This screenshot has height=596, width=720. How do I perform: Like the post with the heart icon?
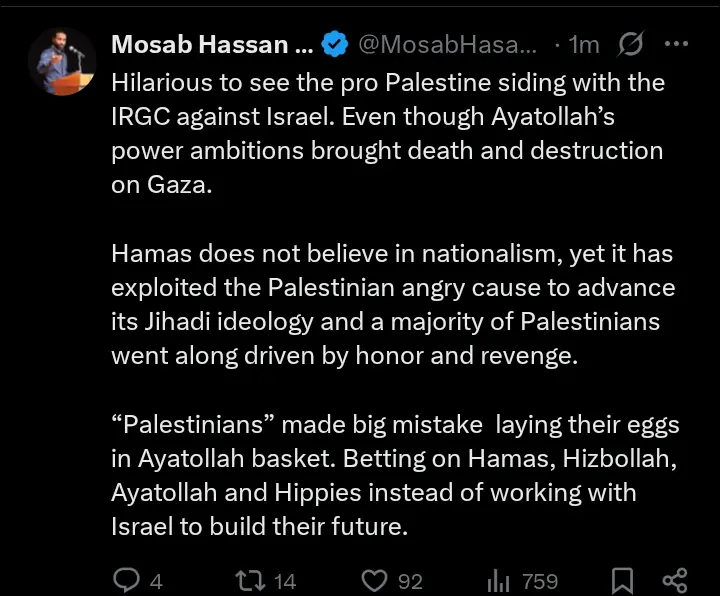(x=373, y=580)
